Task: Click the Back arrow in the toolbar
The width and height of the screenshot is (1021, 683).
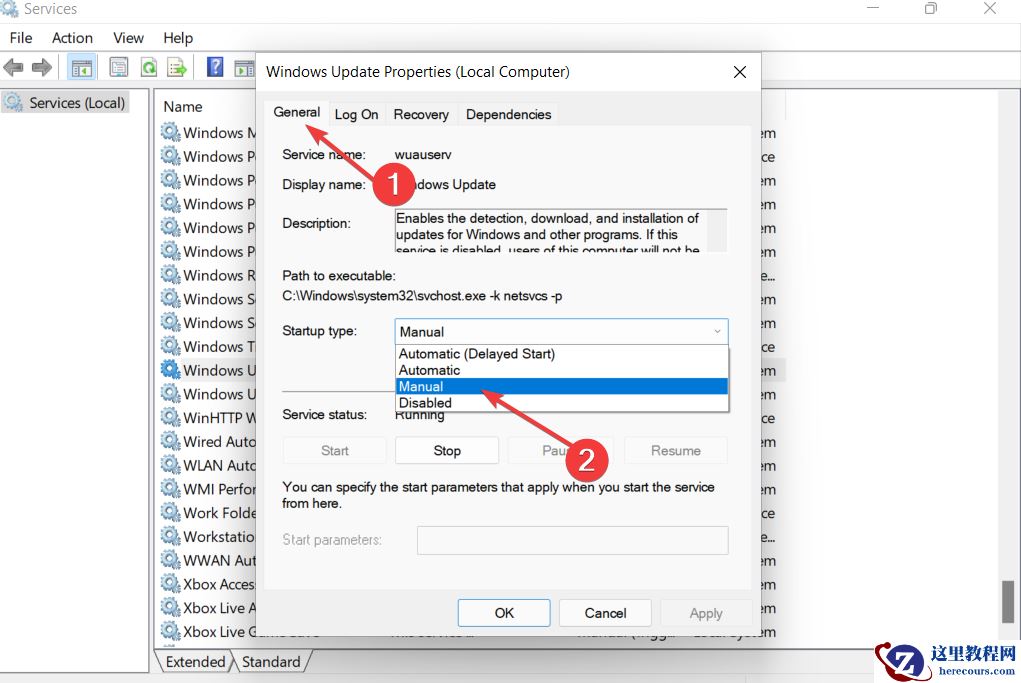Action: tap(13, 66)
